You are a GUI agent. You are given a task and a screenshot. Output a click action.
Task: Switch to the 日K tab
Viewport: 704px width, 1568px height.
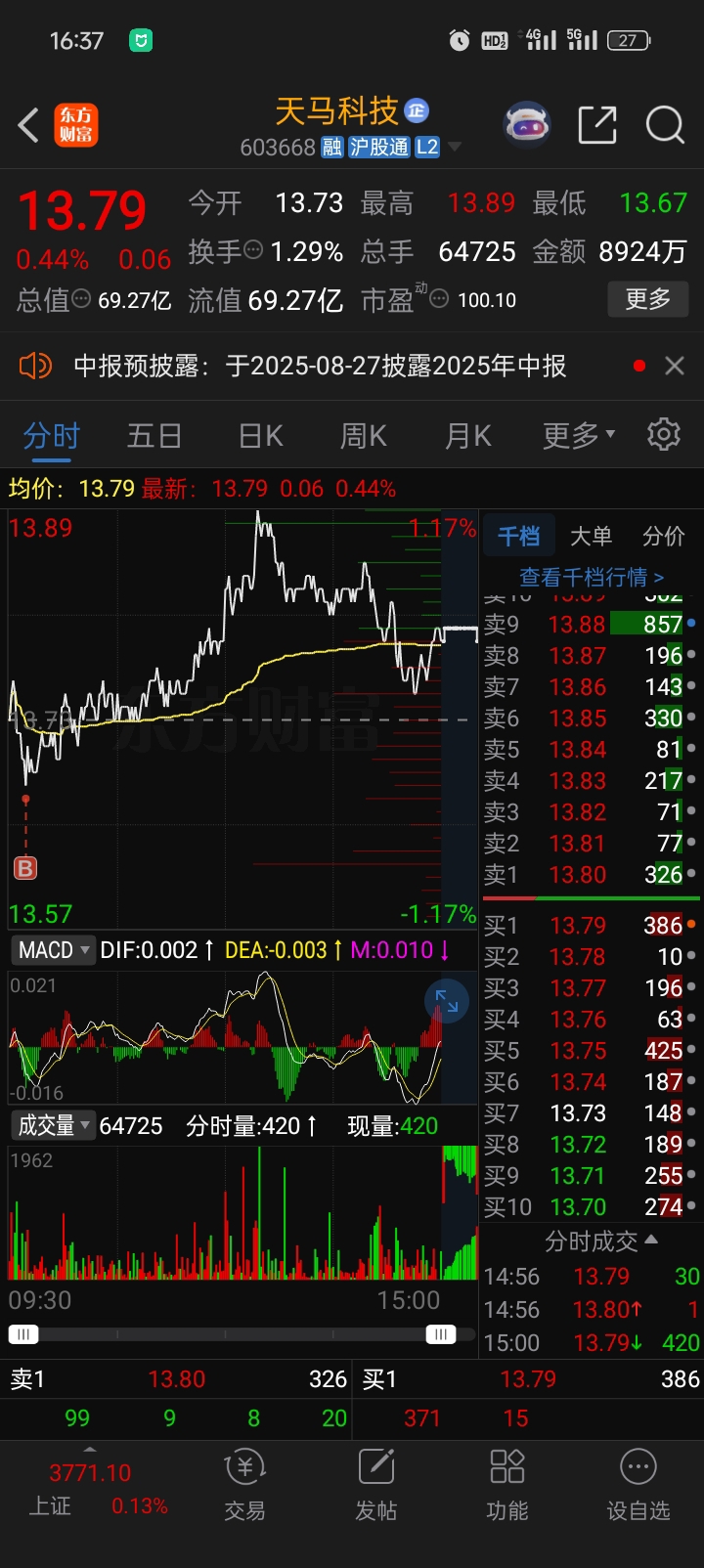pyautogui.click(x=260, y=435)
